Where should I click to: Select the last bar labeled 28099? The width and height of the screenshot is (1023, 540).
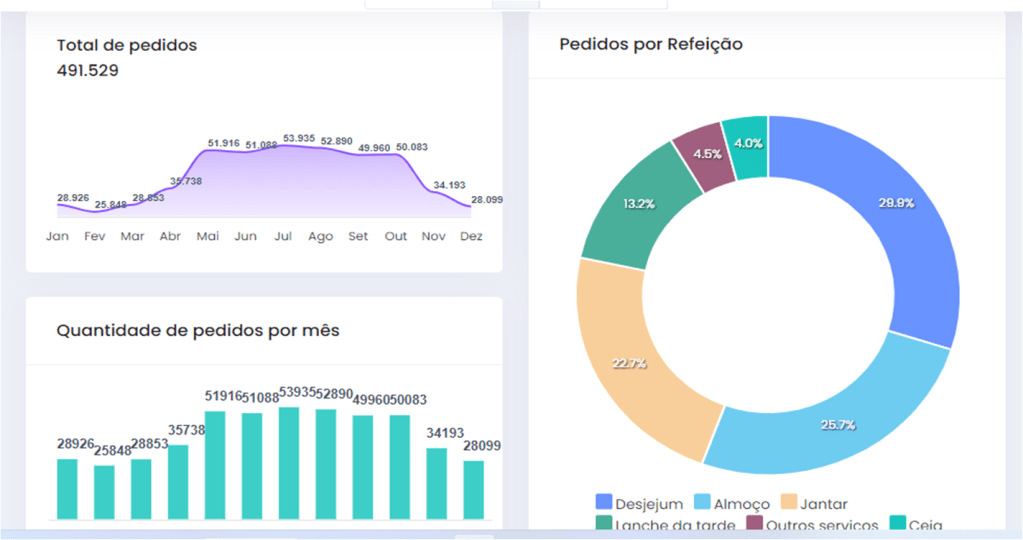474,490
